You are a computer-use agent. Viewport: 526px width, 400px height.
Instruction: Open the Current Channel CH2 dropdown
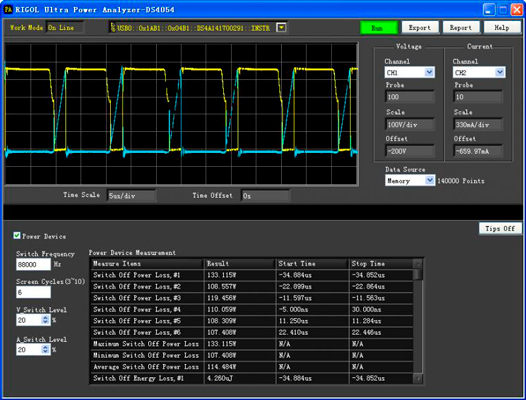coord(500,72)
